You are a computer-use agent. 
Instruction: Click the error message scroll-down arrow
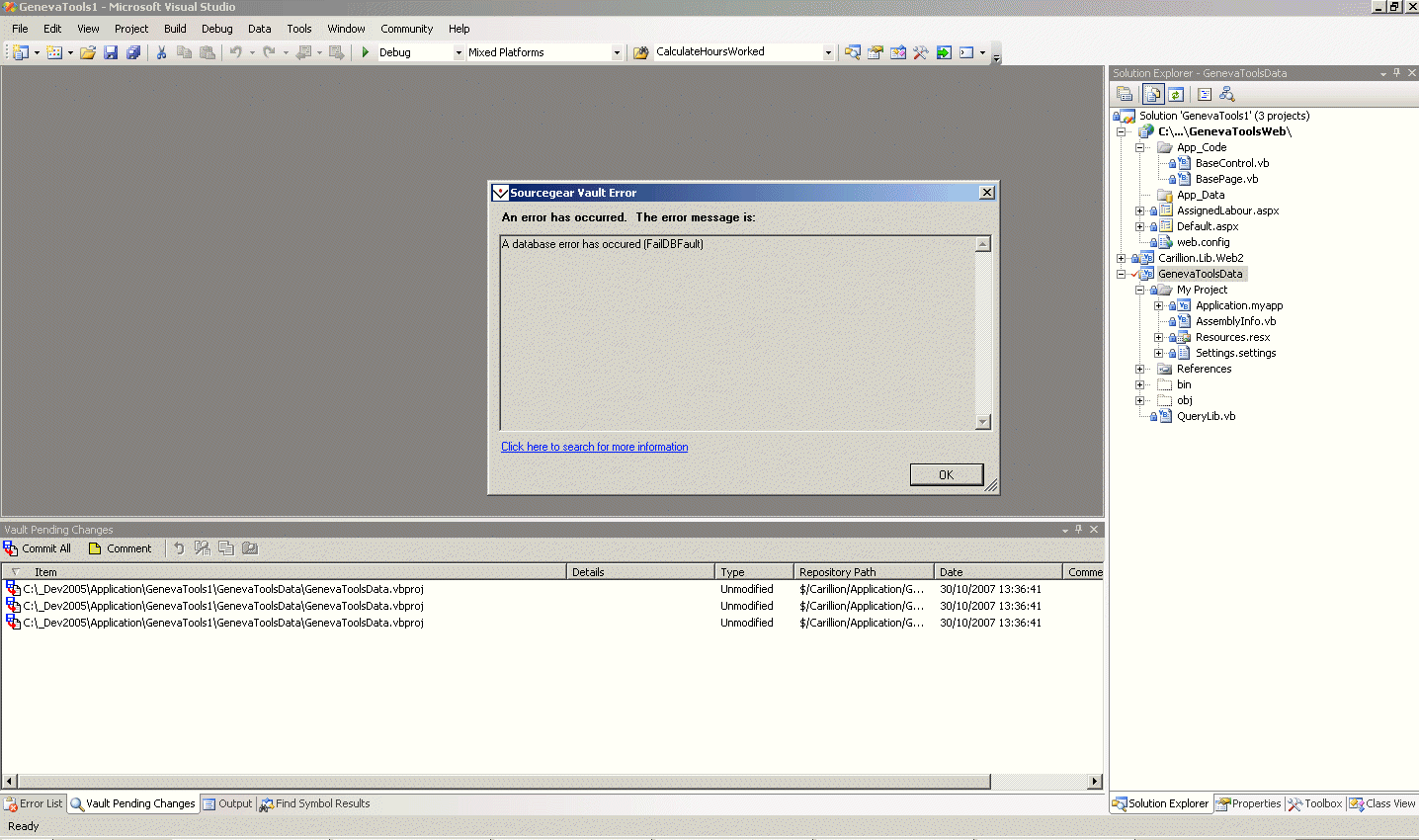(x=982, y=422)
